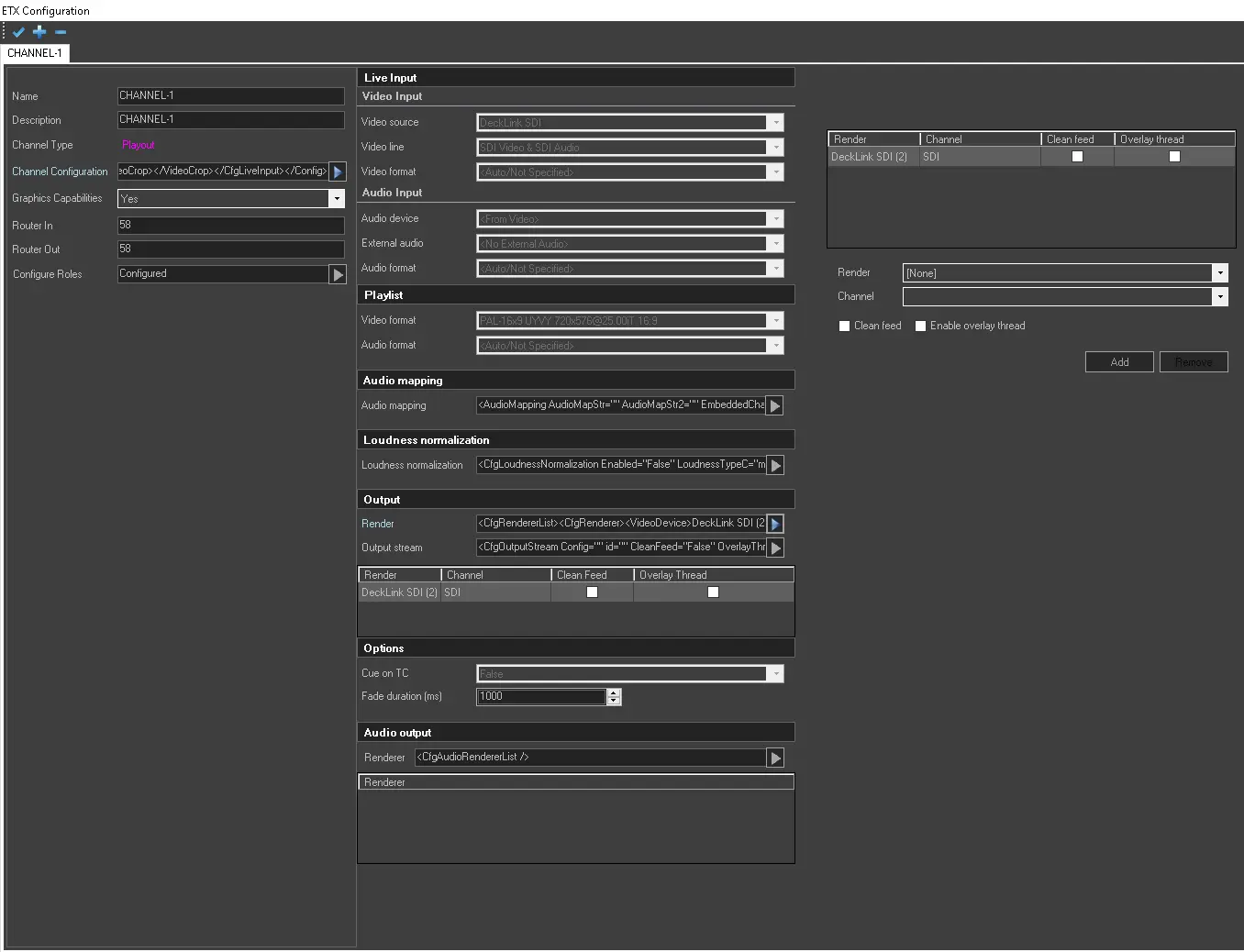Click the Router In input field
Viewport: 1244px width, 952px height.
pos(230,225)
